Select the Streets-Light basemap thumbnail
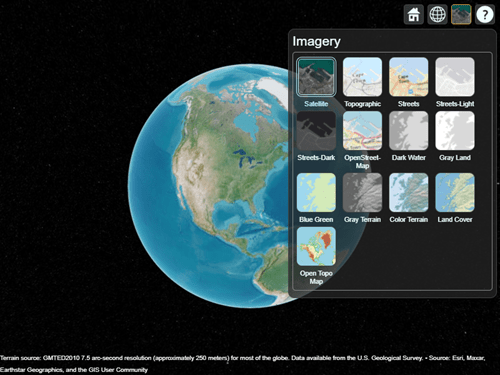The width and height of the screenshot is (500, 375). pos(455,77)
